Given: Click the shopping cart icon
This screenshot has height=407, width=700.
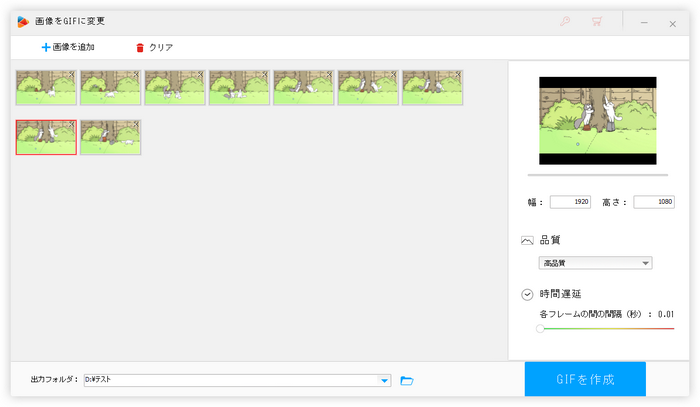Looking at the screenshot, I should (597, 21).
